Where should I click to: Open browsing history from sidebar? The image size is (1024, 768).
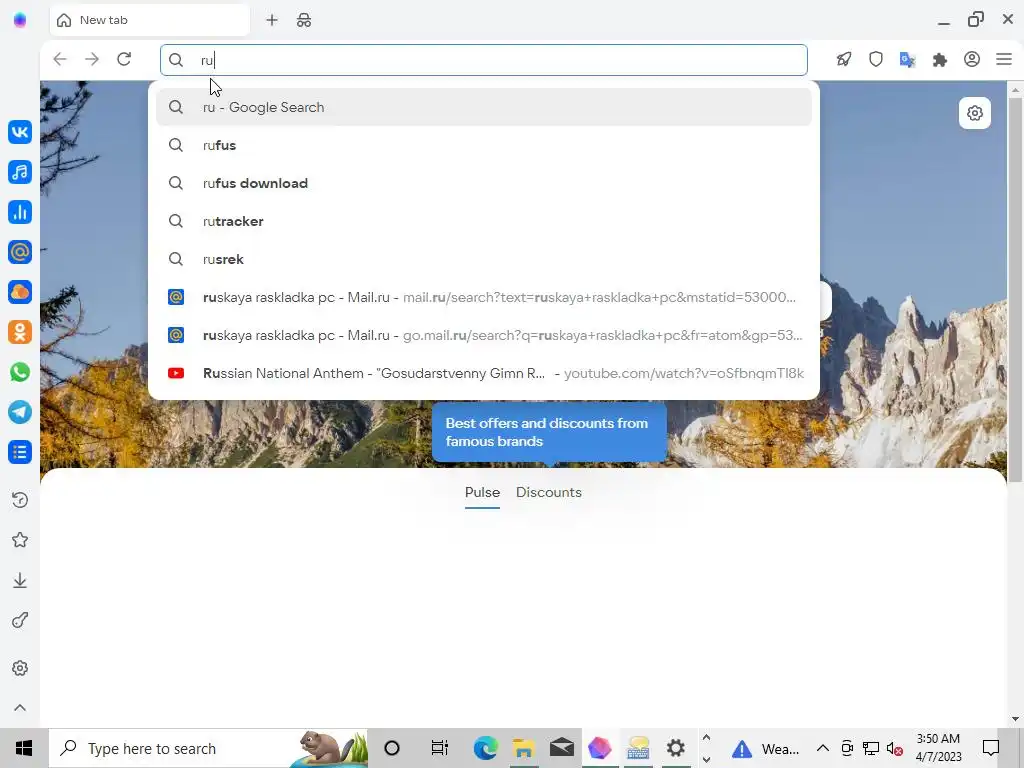click(x=20, y=500)
